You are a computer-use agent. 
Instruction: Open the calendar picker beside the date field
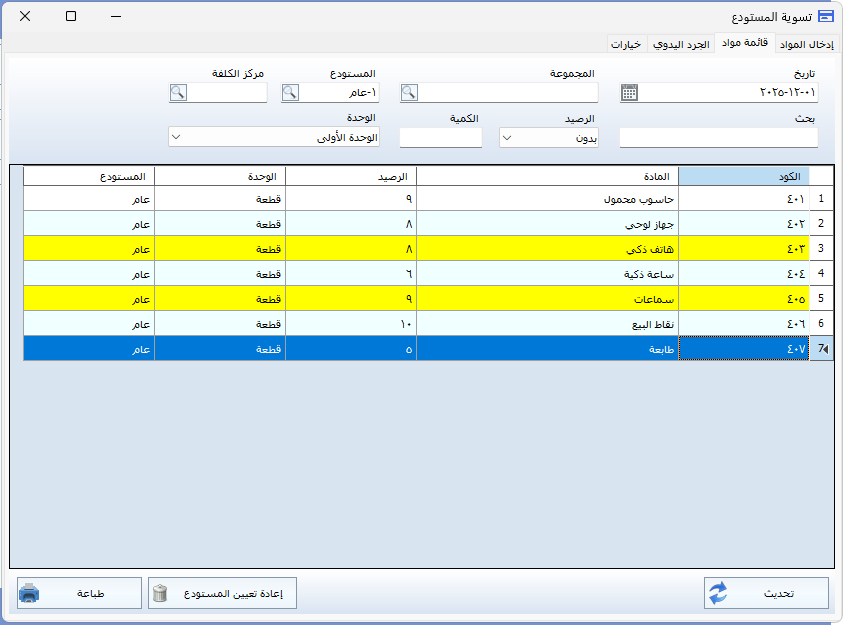coord(629,93)
